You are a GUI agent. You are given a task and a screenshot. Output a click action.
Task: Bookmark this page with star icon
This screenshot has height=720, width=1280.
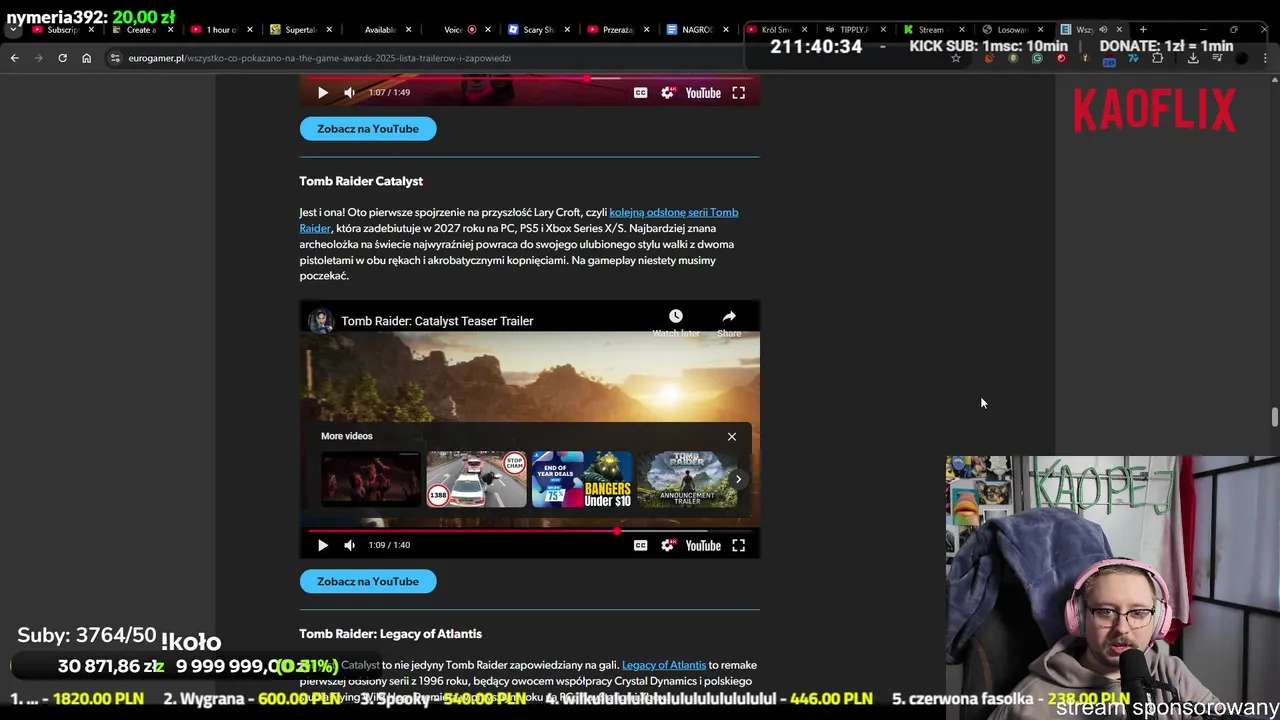(x=955, y=58)
